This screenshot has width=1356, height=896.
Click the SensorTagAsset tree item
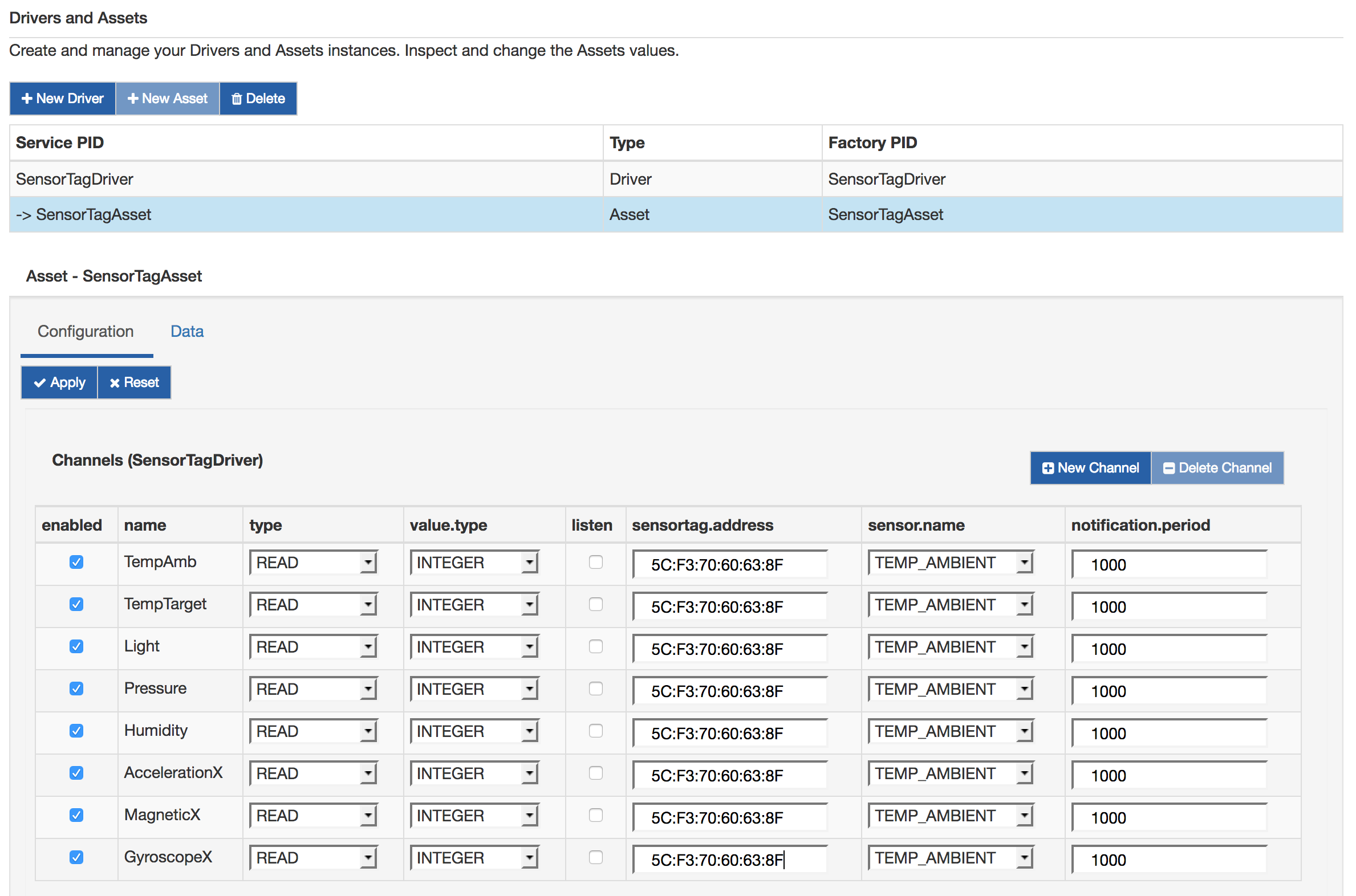coord(87,213)
